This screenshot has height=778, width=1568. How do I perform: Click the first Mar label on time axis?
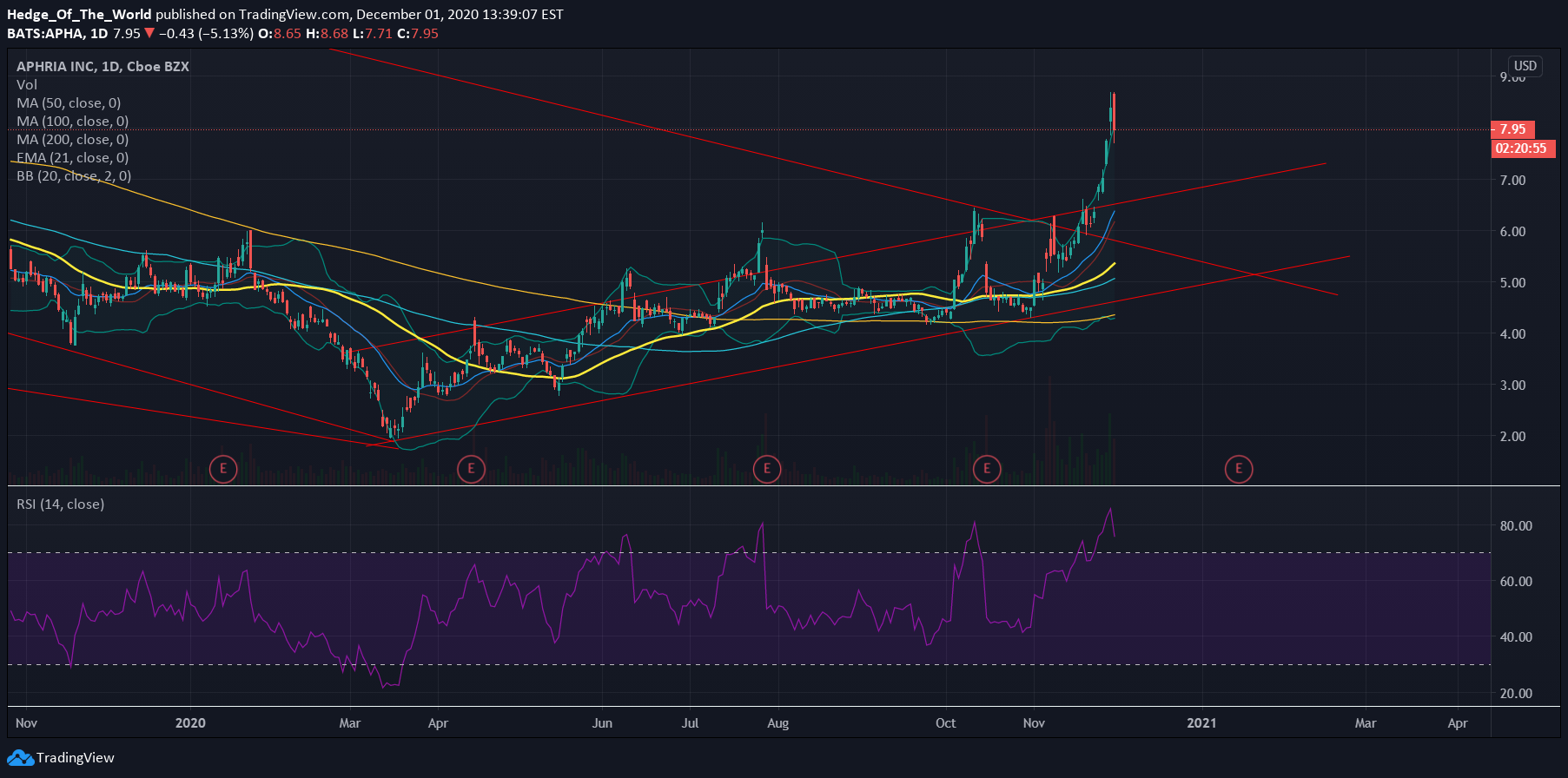click(349, 722)
